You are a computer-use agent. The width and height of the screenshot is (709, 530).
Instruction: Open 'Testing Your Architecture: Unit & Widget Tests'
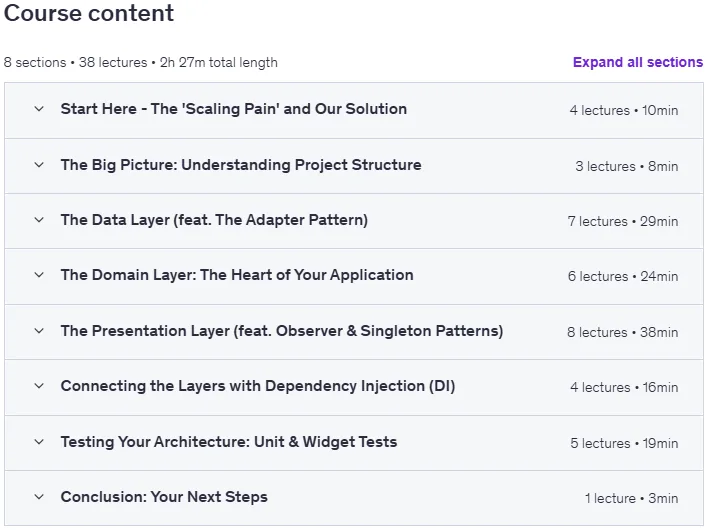(x=229, y=442)
